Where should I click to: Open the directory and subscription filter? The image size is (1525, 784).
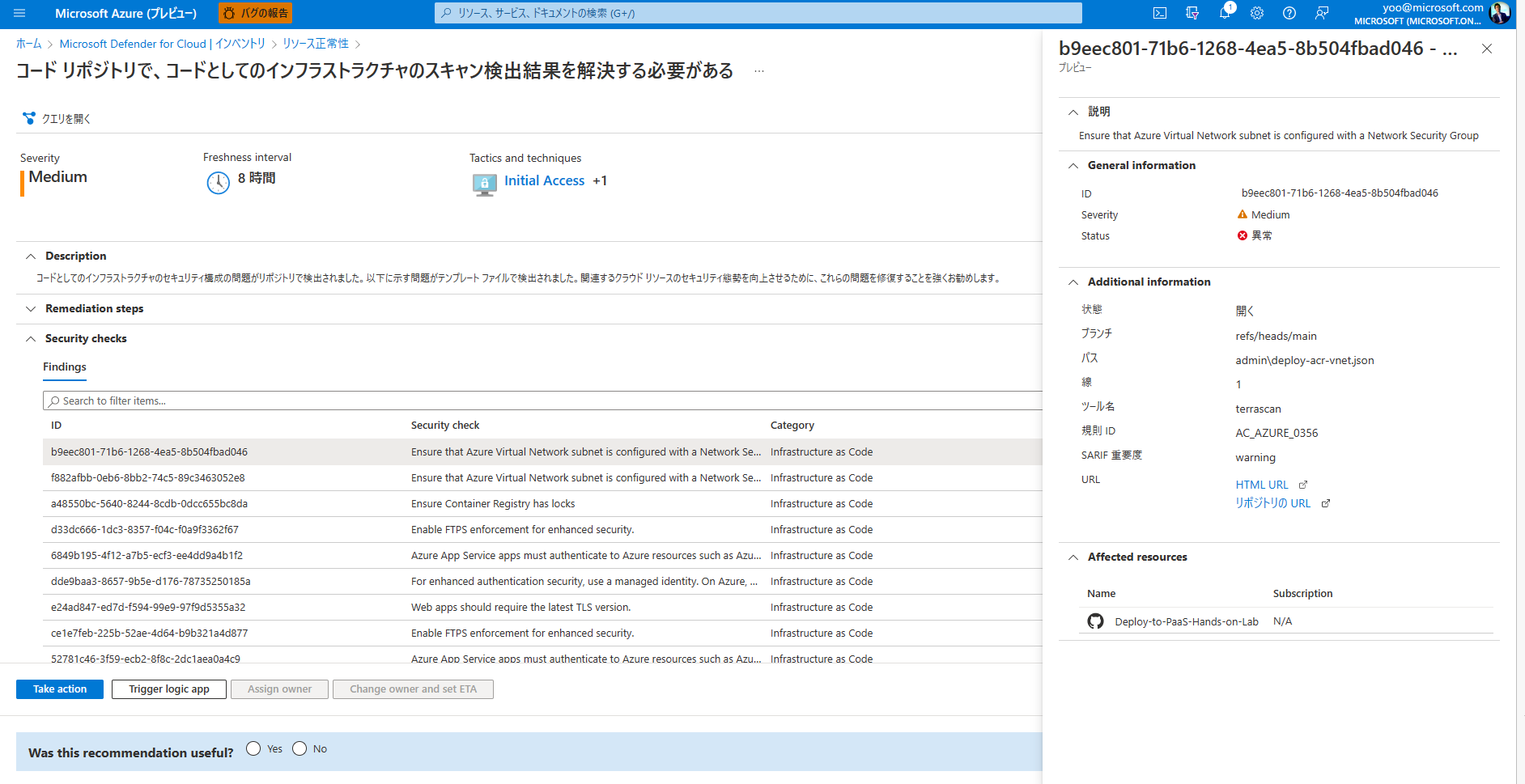[x=1192, y=13]
